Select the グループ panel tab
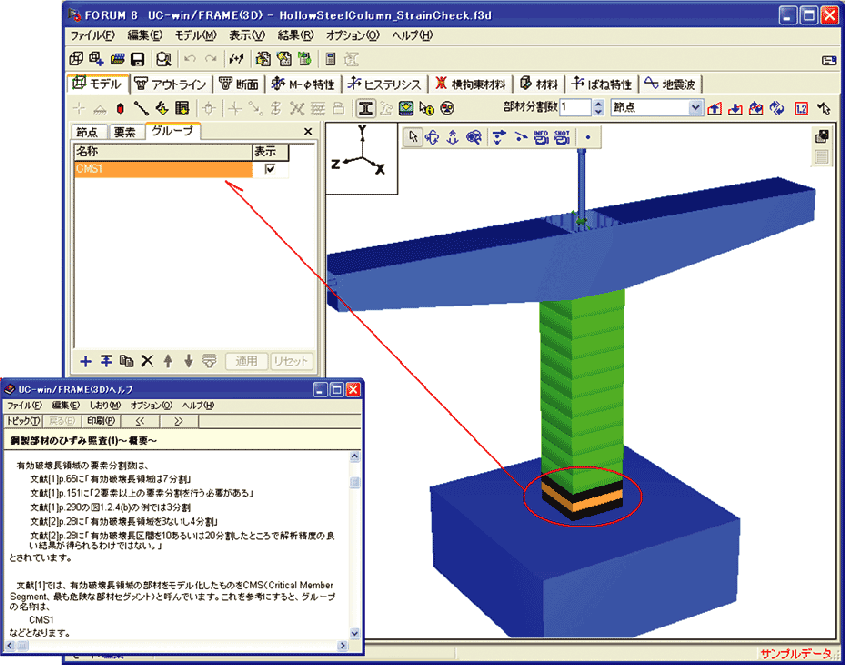845x665 pixels. pos(173,131)
